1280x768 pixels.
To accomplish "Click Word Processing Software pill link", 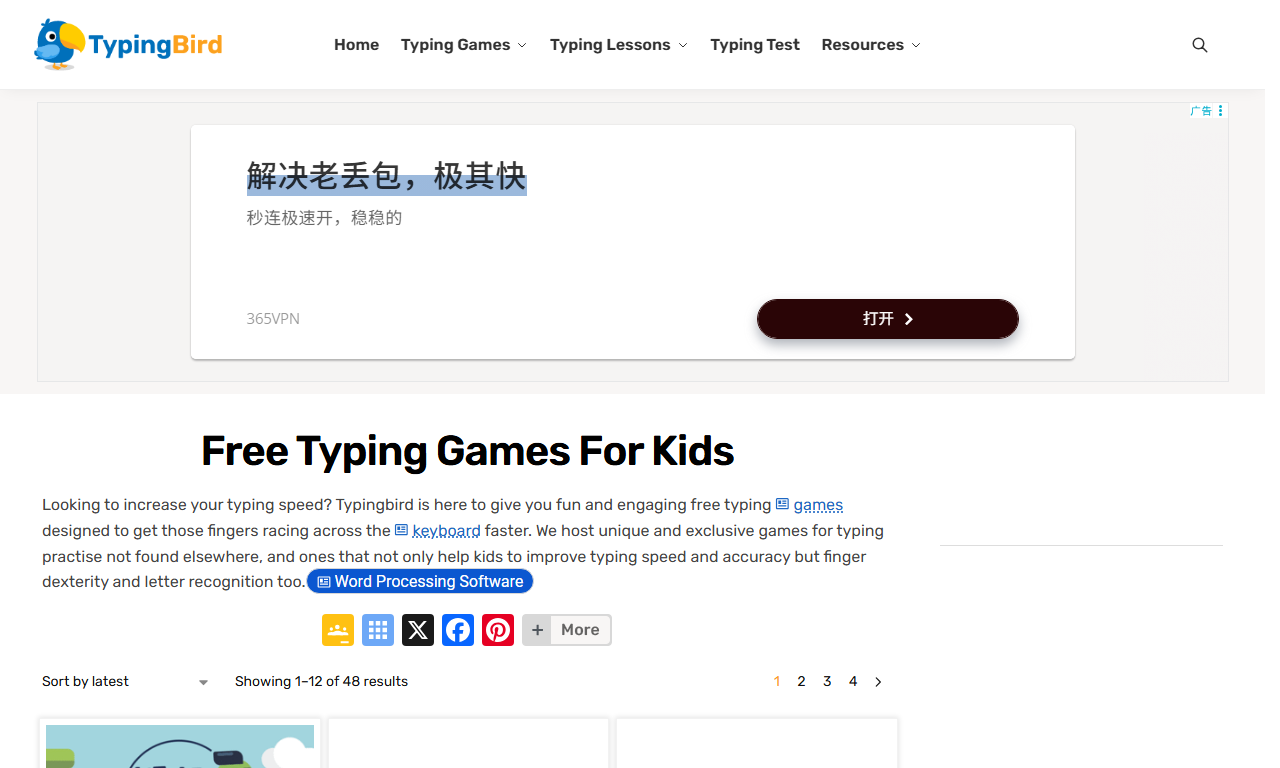I will [x=420, y=582].
